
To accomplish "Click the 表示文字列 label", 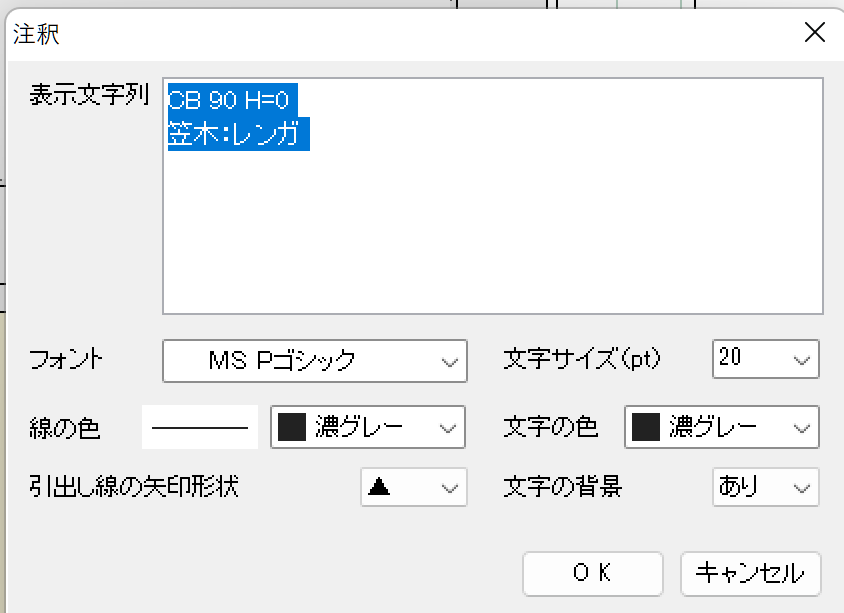I will [89, 95].
